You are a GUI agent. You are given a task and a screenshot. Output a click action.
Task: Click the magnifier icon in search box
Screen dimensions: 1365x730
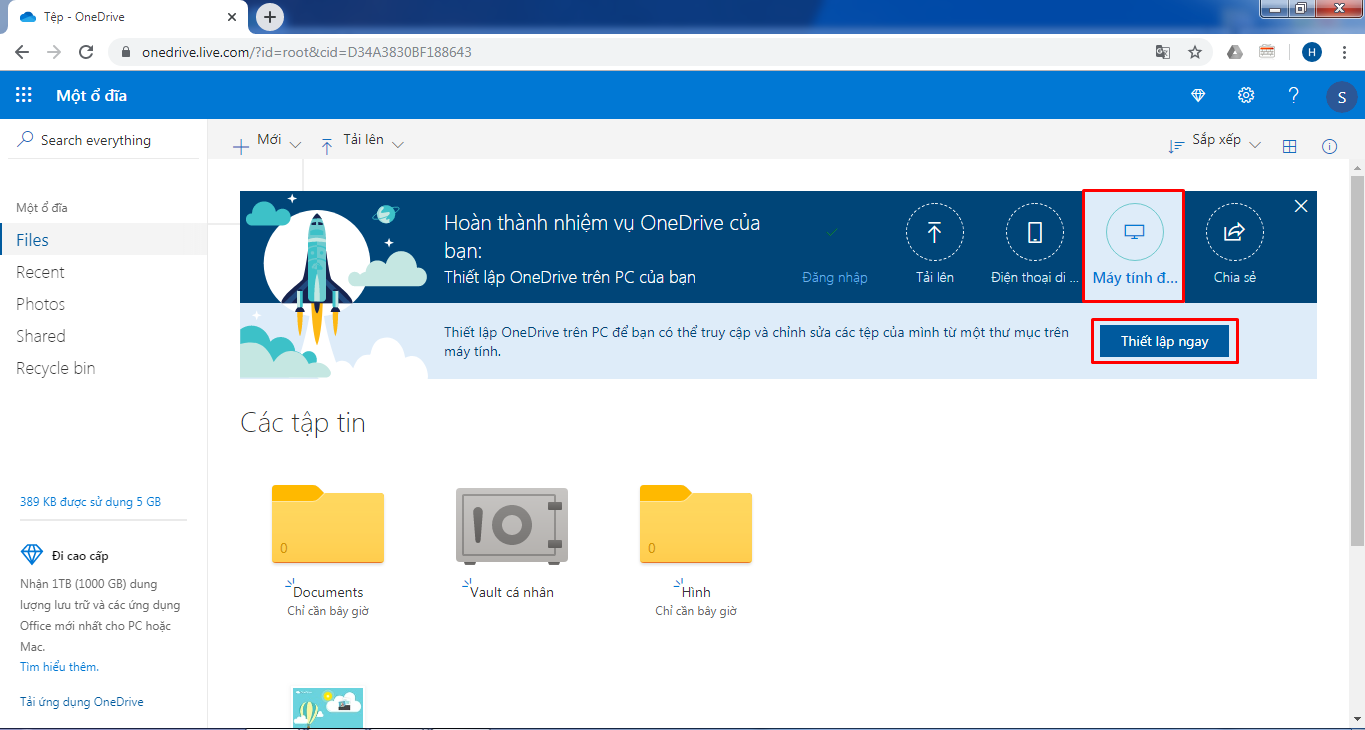(25, 139)
